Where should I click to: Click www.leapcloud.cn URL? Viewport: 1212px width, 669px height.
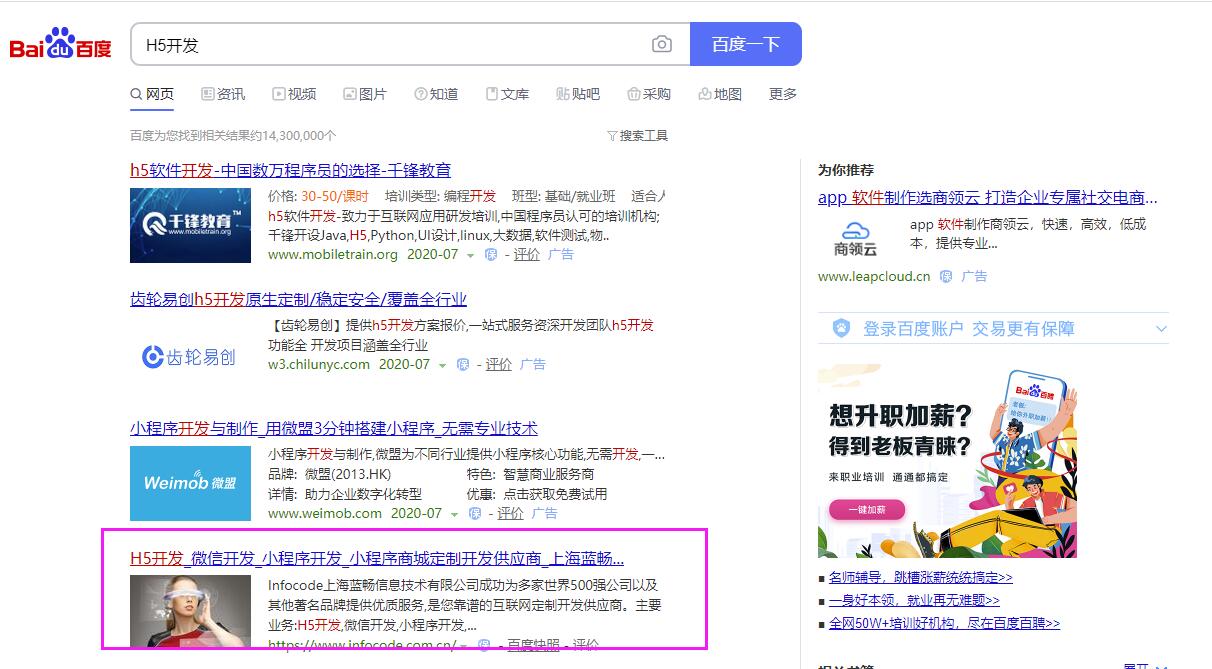(874, 276)
